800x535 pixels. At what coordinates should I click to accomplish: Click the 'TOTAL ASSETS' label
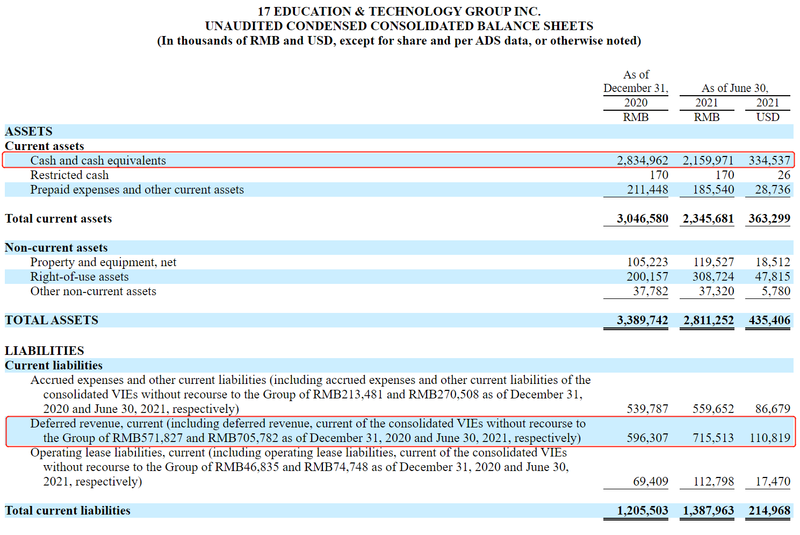click(x=51, y=320)
